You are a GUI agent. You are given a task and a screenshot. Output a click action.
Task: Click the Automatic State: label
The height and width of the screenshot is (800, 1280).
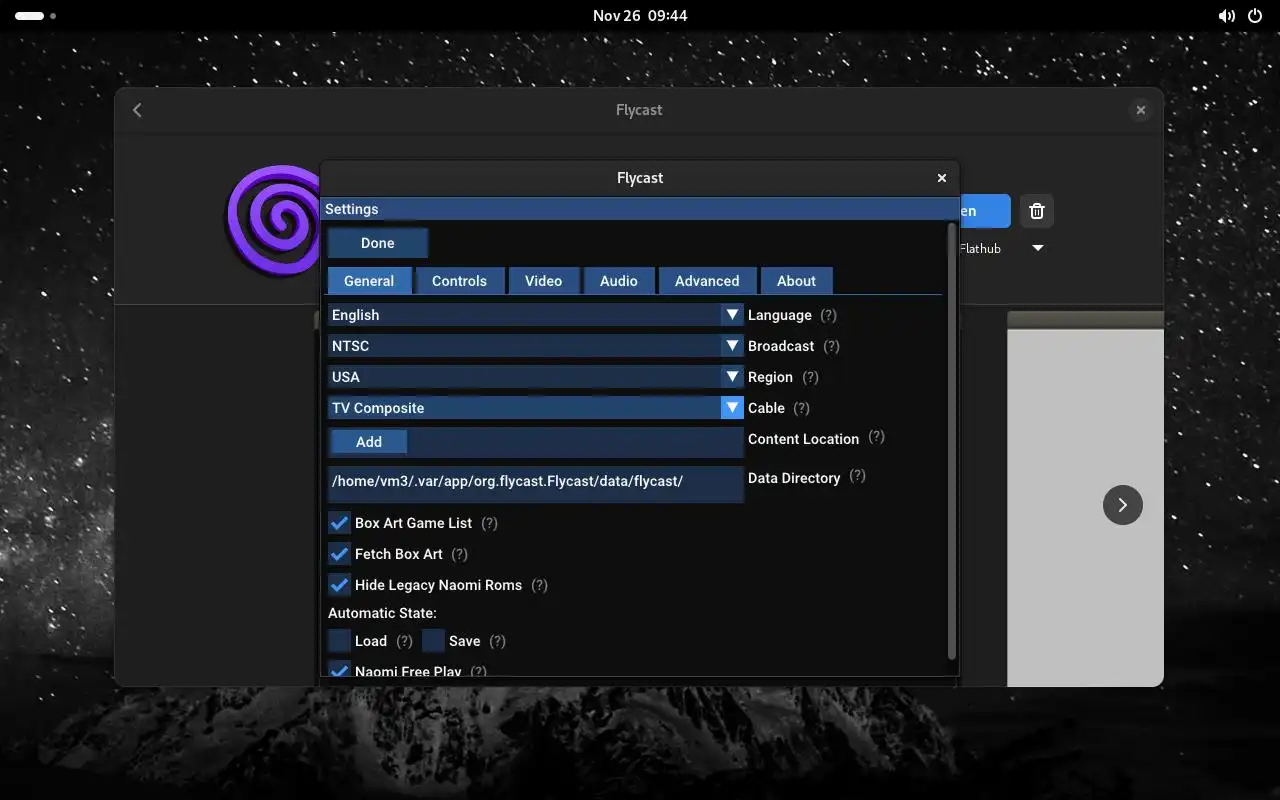click(x=382, y=613)
